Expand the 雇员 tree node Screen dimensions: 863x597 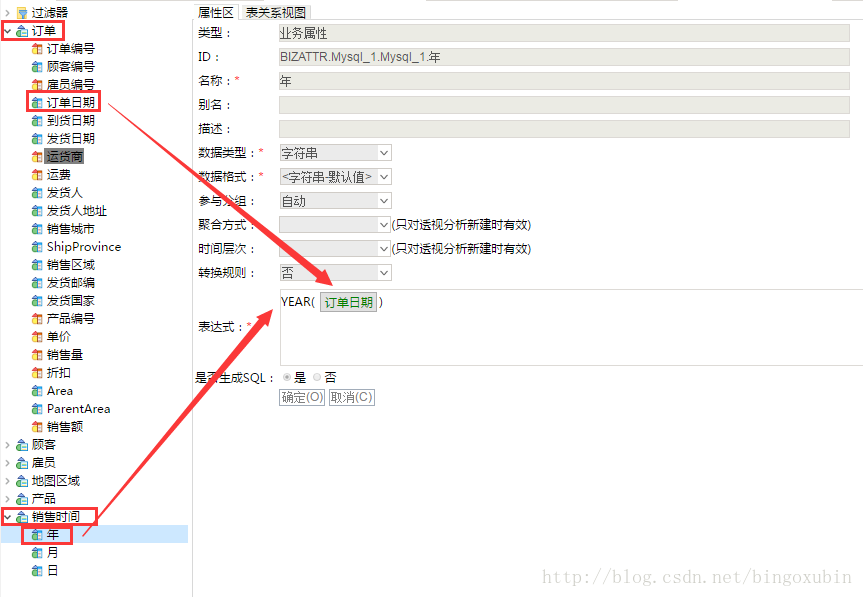[x=7, y=463]
